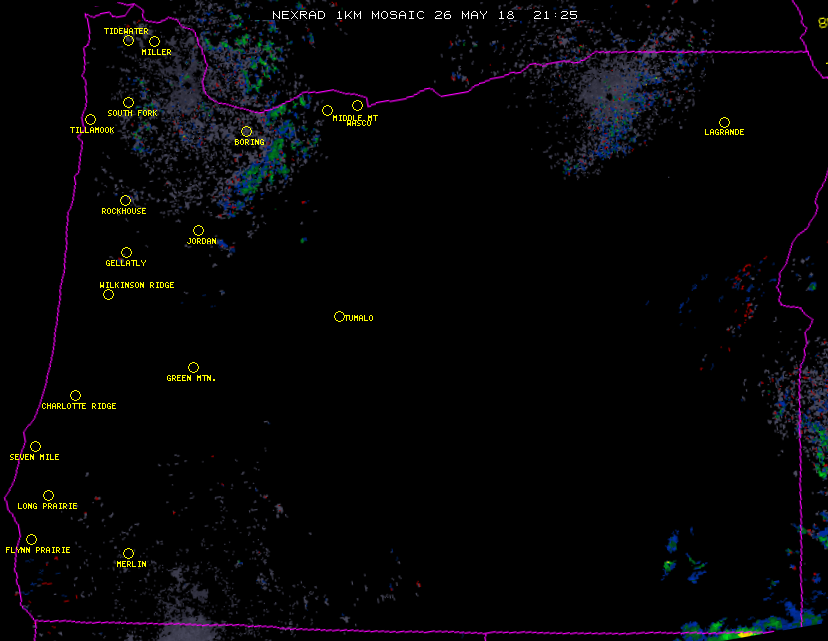Click the Long Prairie station circle
This screenshot has height=641, width=828.
click(48, 495)
